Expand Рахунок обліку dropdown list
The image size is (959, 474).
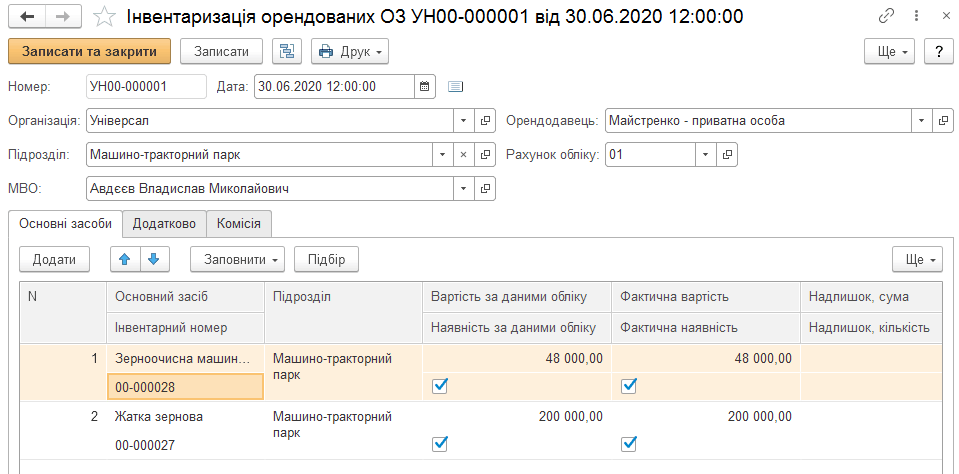tap(706, 155)
